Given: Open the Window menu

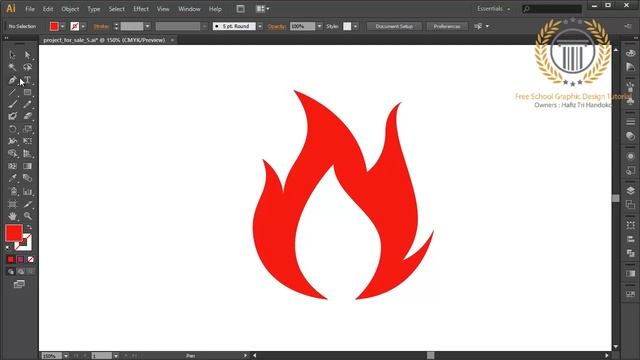Looking at the screenshot, I should click(189, 9).
